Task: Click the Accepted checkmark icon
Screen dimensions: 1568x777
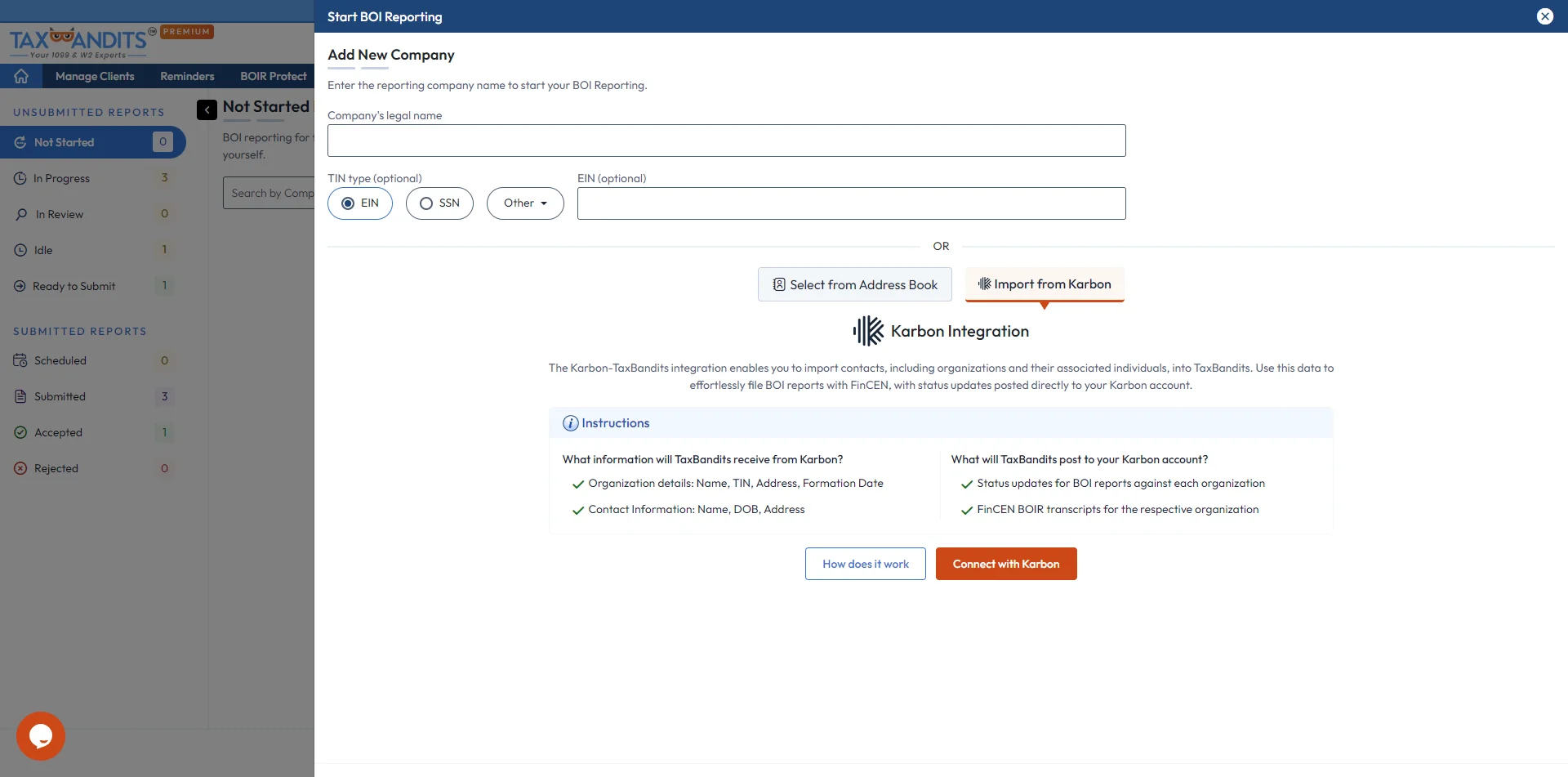Action: 20,432
